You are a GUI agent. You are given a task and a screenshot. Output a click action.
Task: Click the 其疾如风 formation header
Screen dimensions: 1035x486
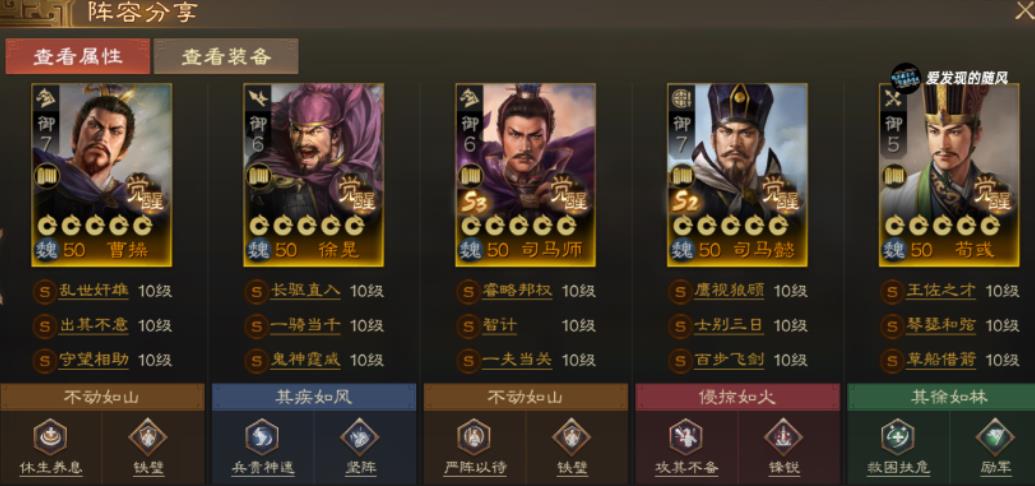point(314,397)
